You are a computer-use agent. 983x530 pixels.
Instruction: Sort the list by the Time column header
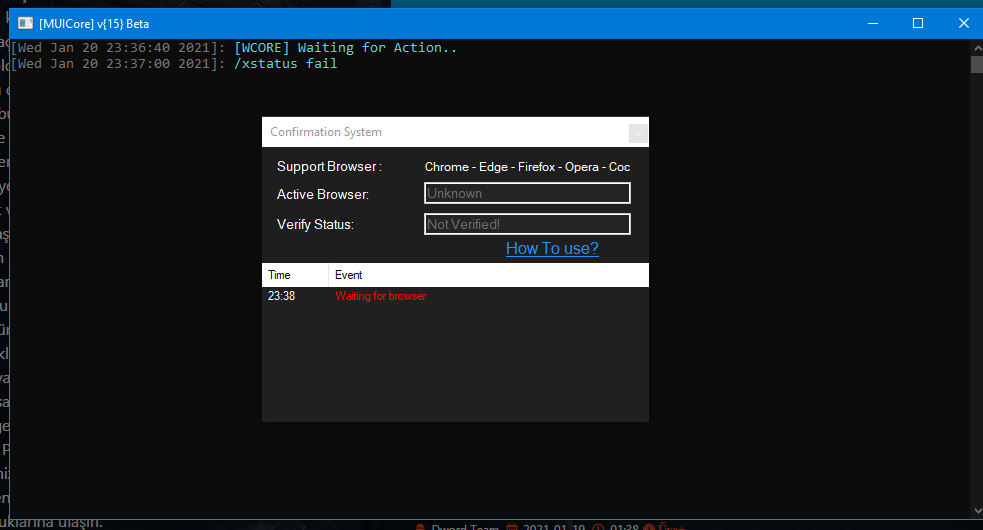pyautogui.click(x=295, y=275)
